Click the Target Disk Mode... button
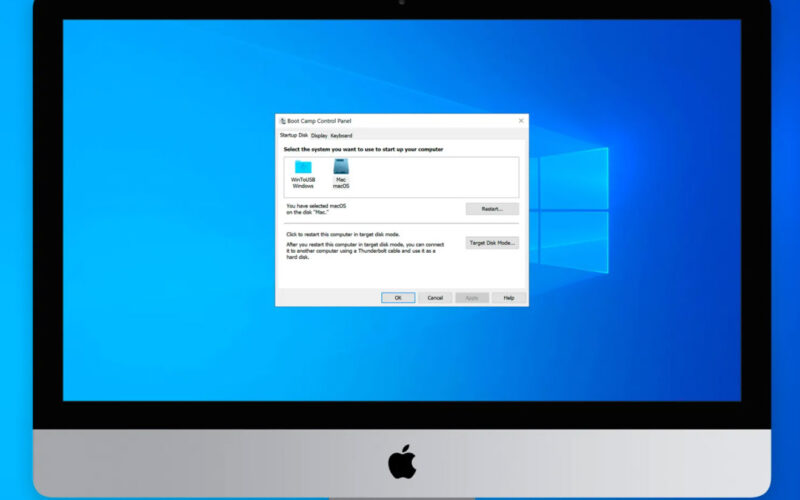This screenshot has width=800, height=500. 492,243
